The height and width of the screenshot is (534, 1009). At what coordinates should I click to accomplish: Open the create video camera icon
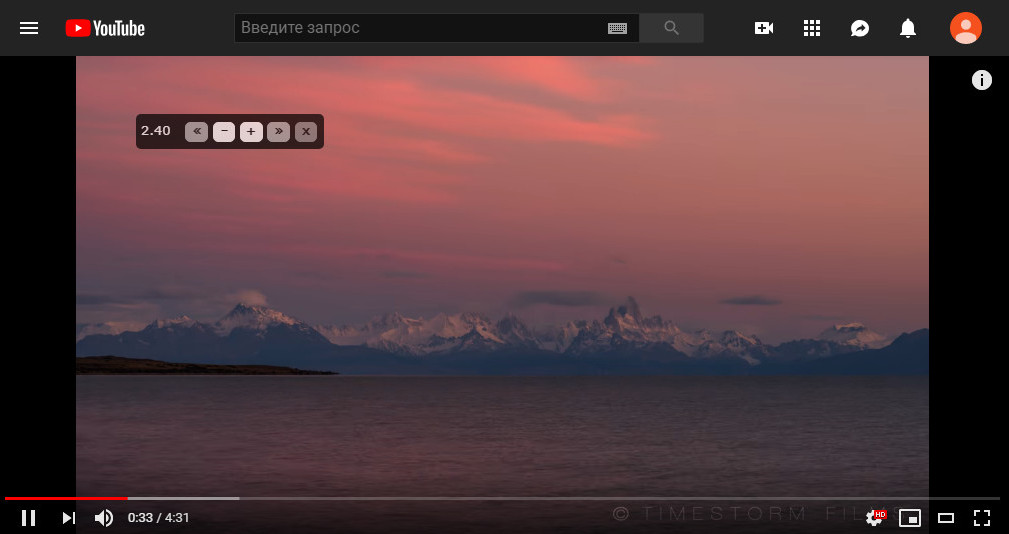(764, 28)
